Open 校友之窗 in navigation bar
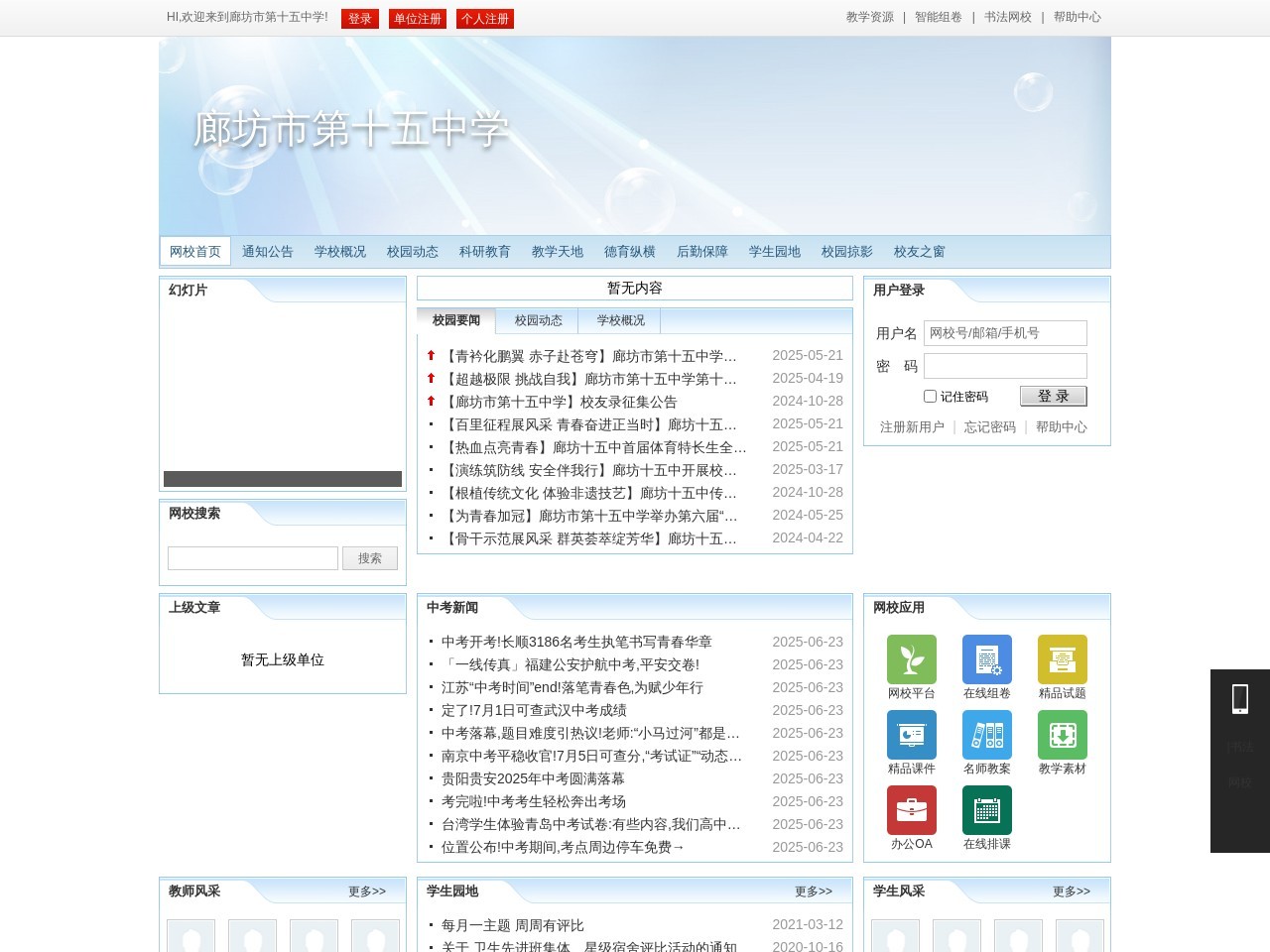This screenshot has width=1270, height=952. tap(920, 251)
